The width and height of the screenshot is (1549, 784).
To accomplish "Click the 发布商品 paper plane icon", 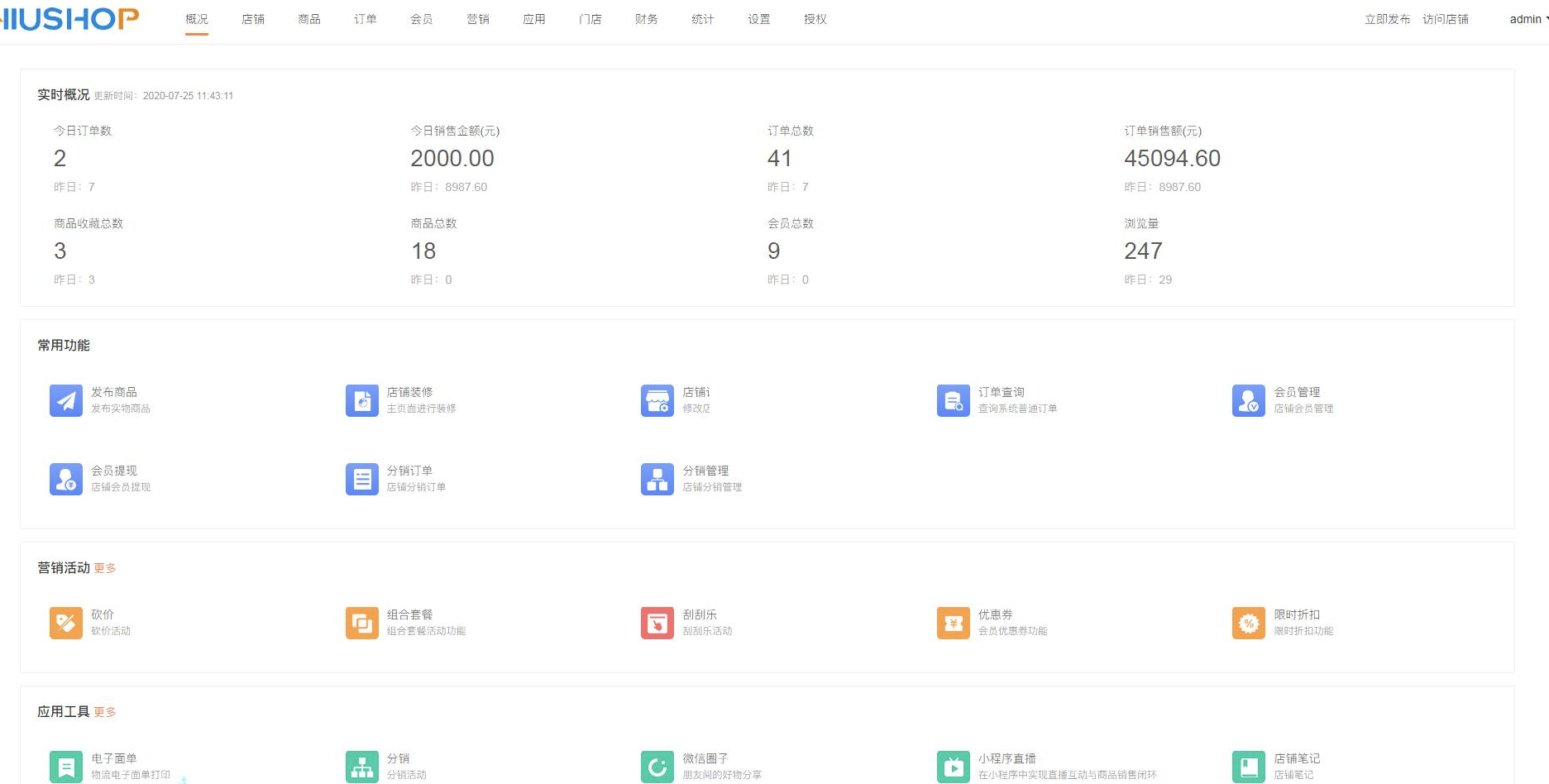I will pyautogui.click(x=66, y=400).
